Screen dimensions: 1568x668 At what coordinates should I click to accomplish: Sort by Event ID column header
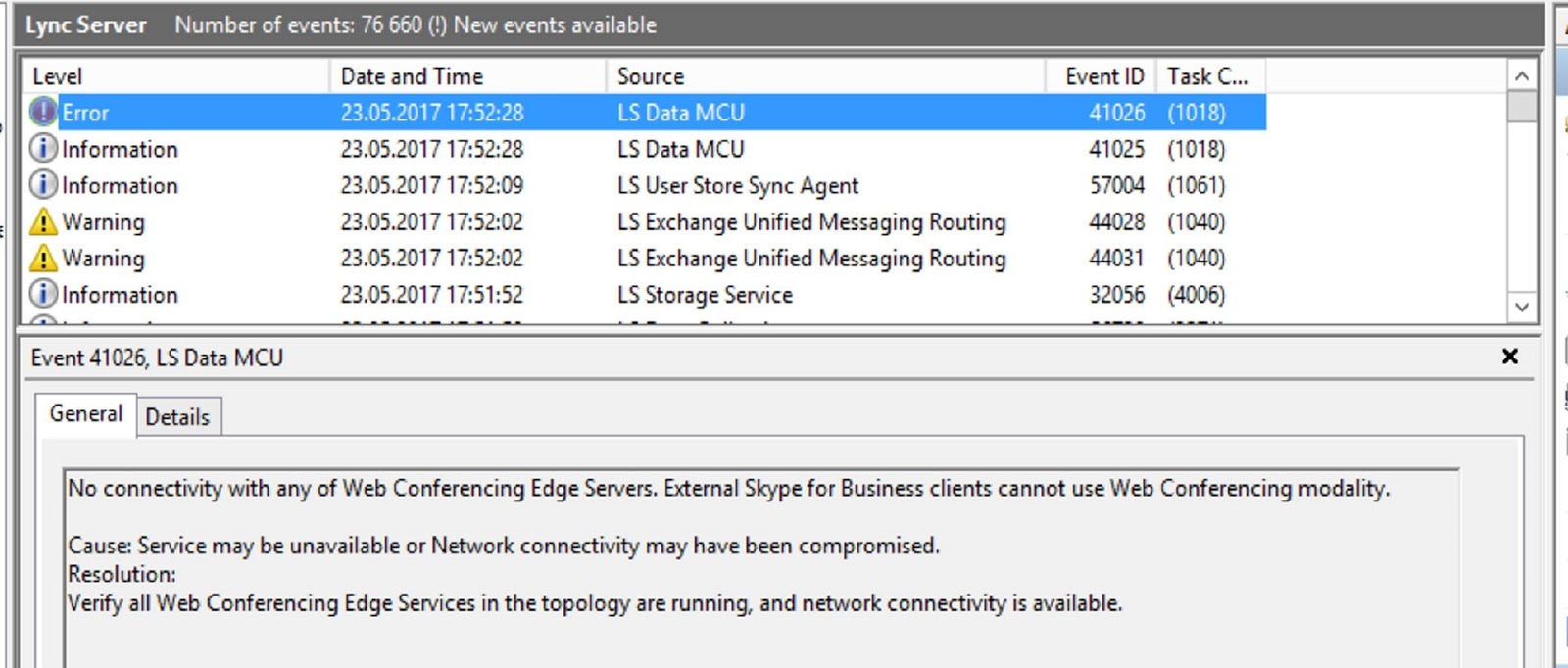coord(1103,76)
